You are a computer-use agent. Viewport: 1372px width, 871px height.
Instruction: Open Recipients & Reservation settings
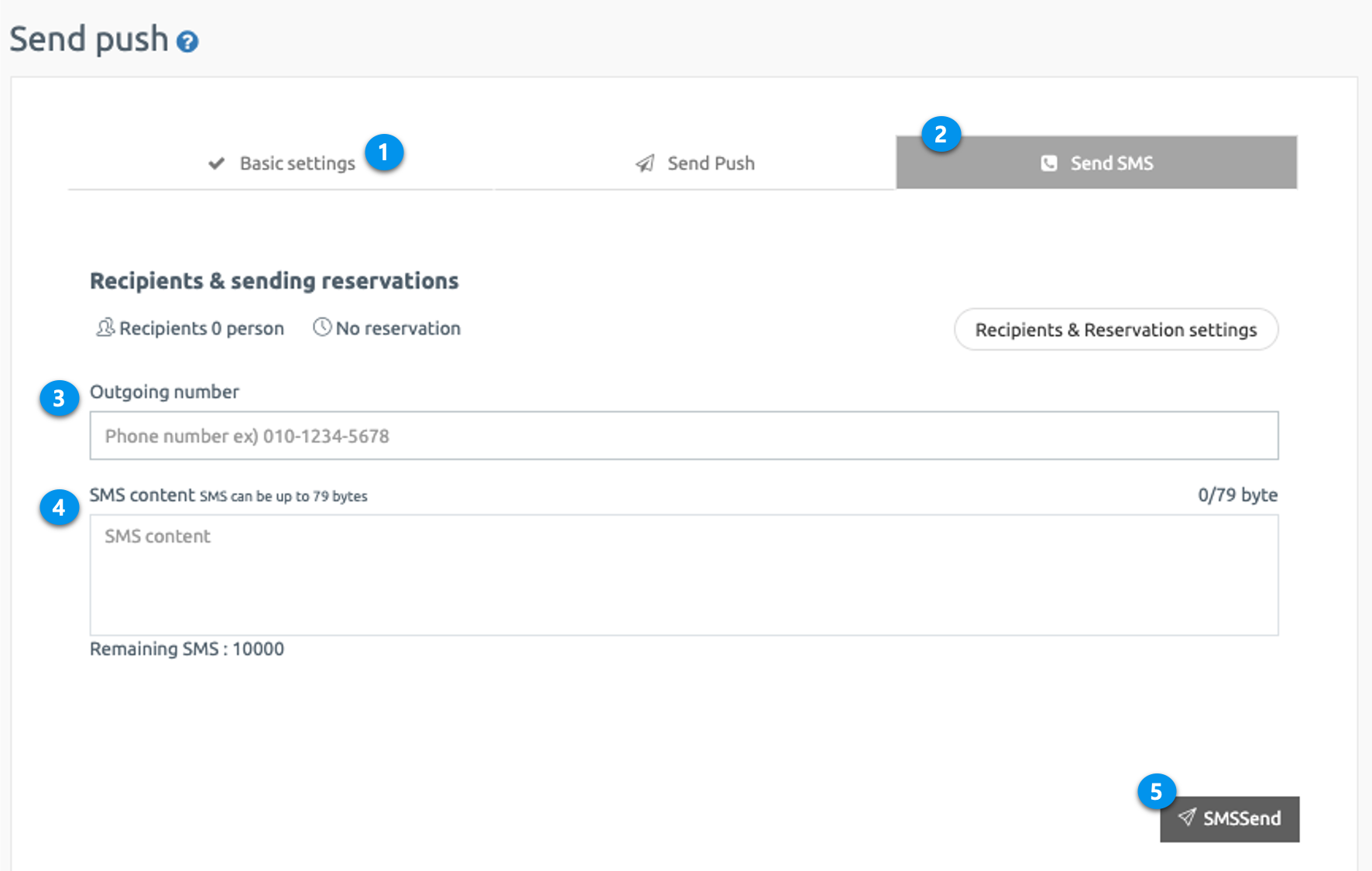click(x=1116, y=330)
